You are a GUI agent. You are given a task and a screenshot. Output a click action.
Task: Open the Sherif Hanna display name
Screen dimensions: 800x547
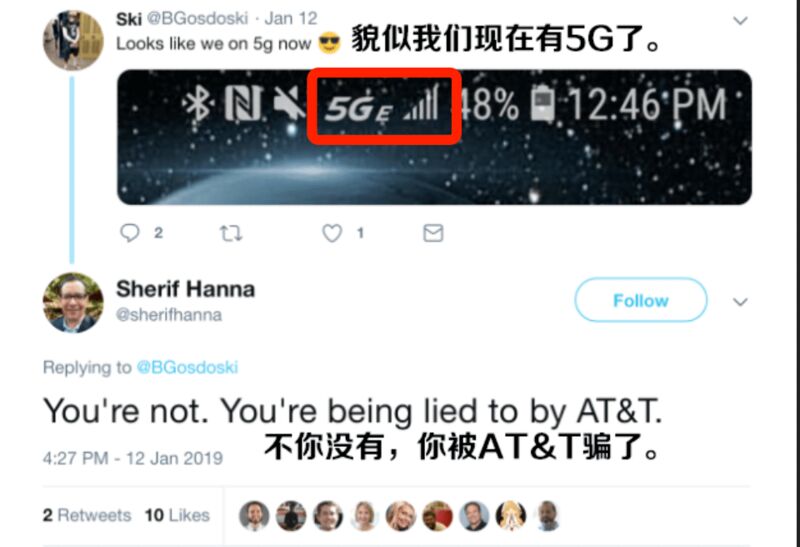(185, 289)
